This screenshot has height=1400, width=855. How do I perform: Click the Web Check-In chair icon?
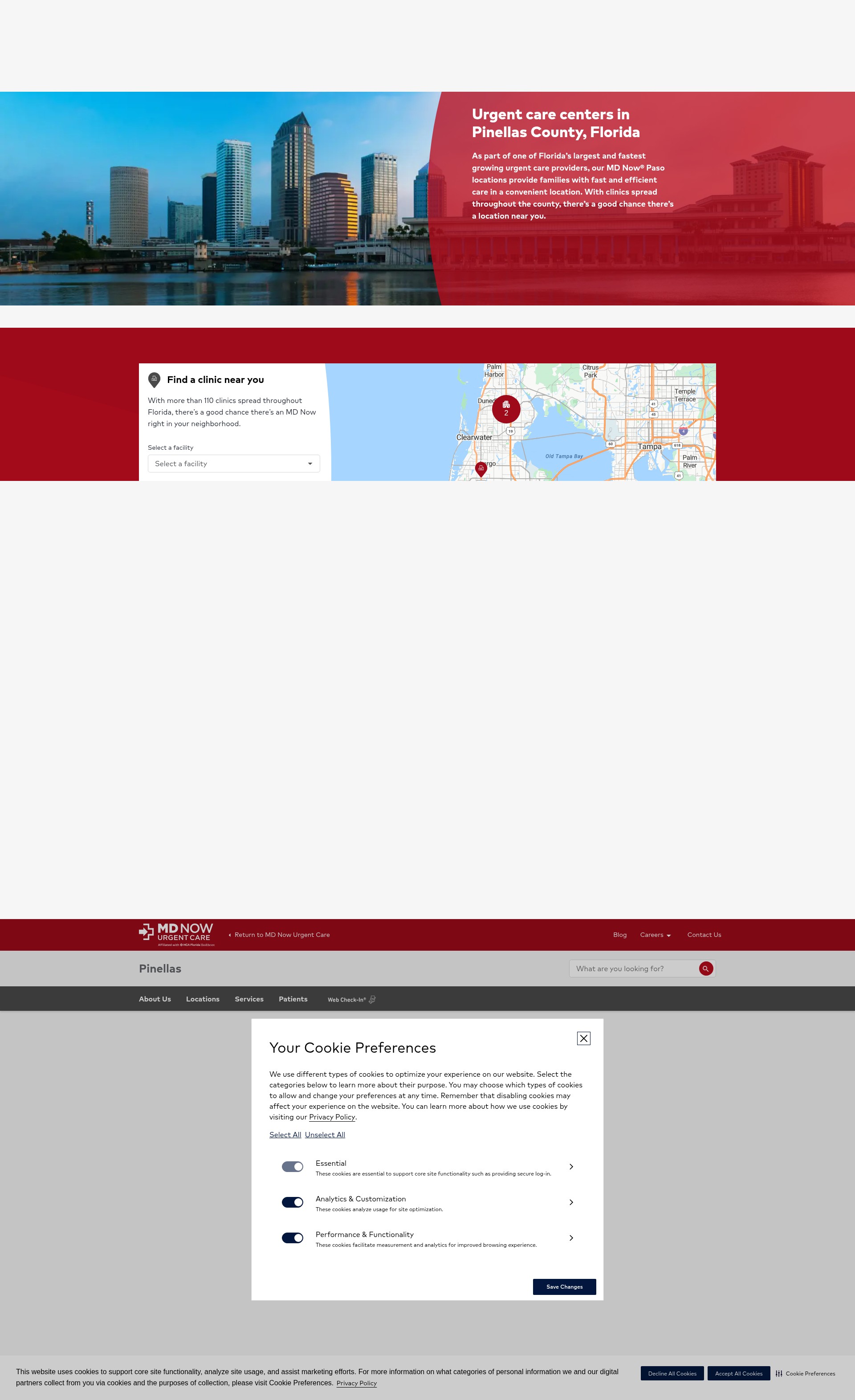[372, 999]
